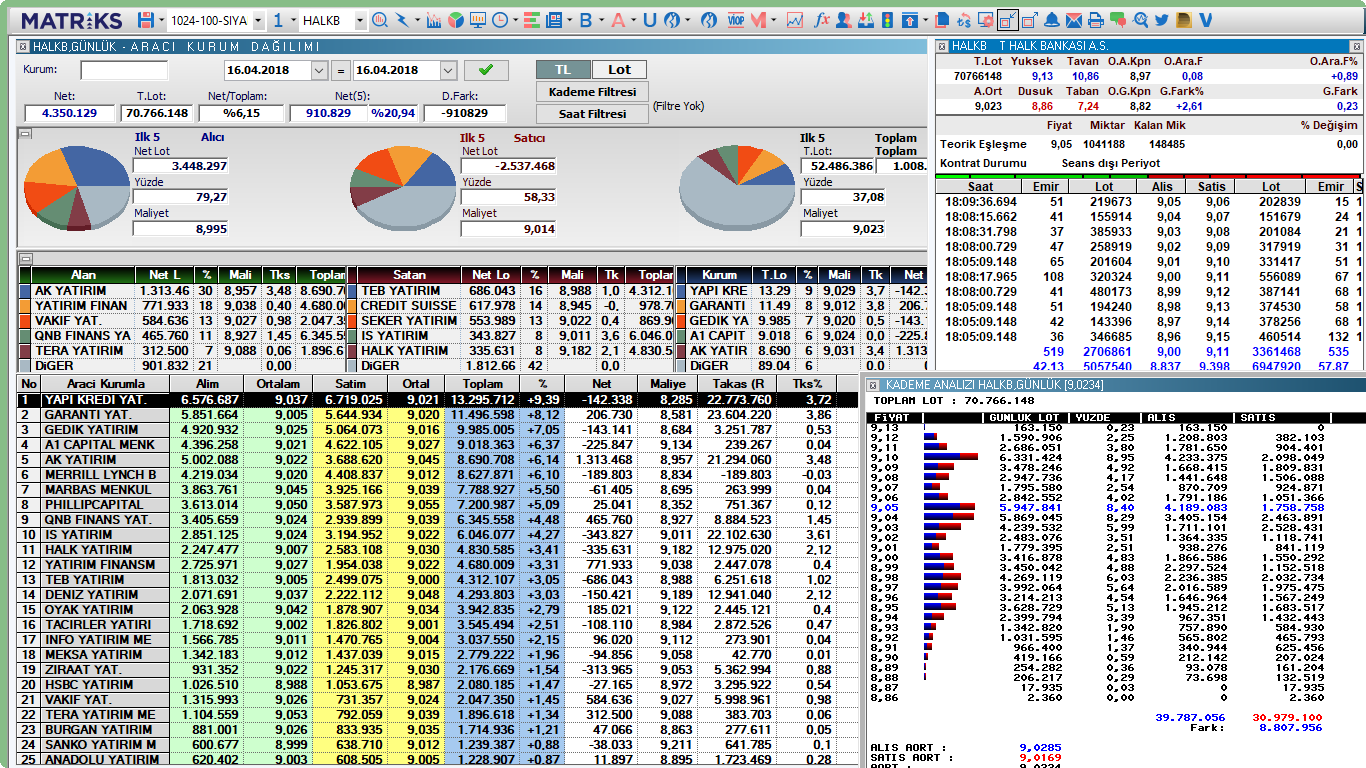The width and height of the screenshot is (1366, 768).
Task: Open the 1024-100-SIYA layout dropdown
Action: point(259,20)
